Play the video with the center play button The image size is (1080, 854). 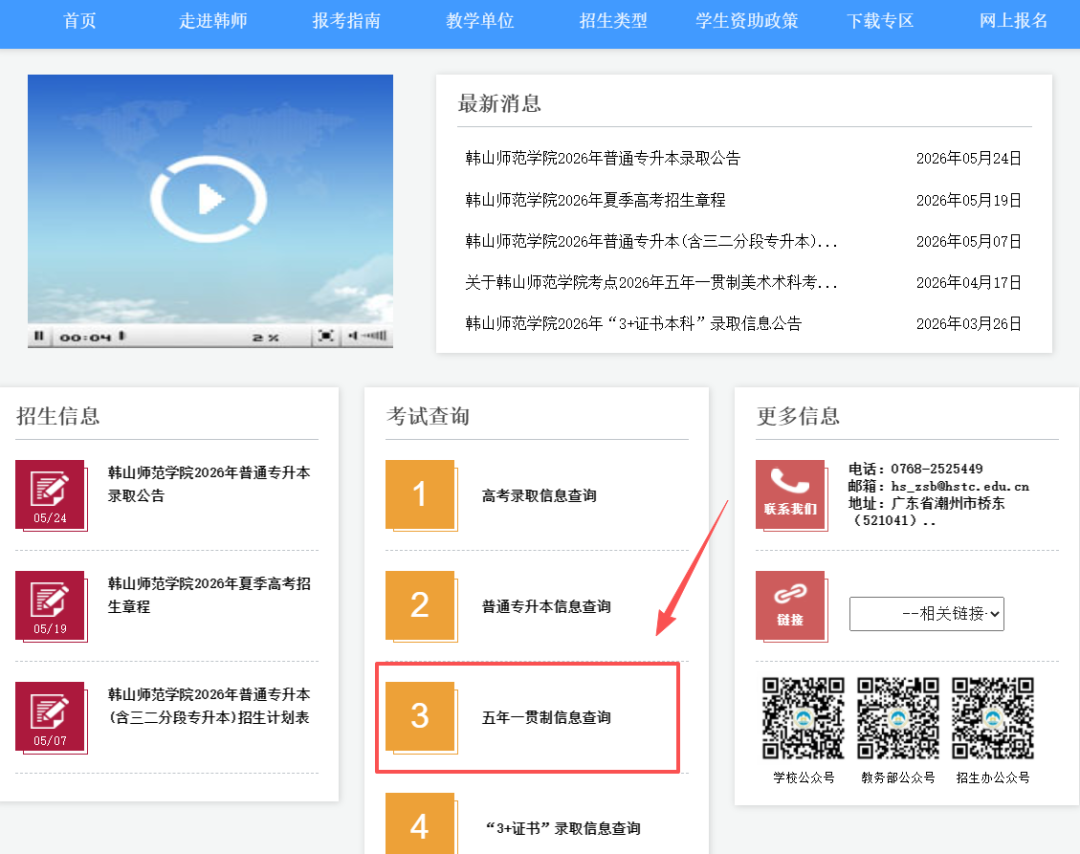coord(209,199)
